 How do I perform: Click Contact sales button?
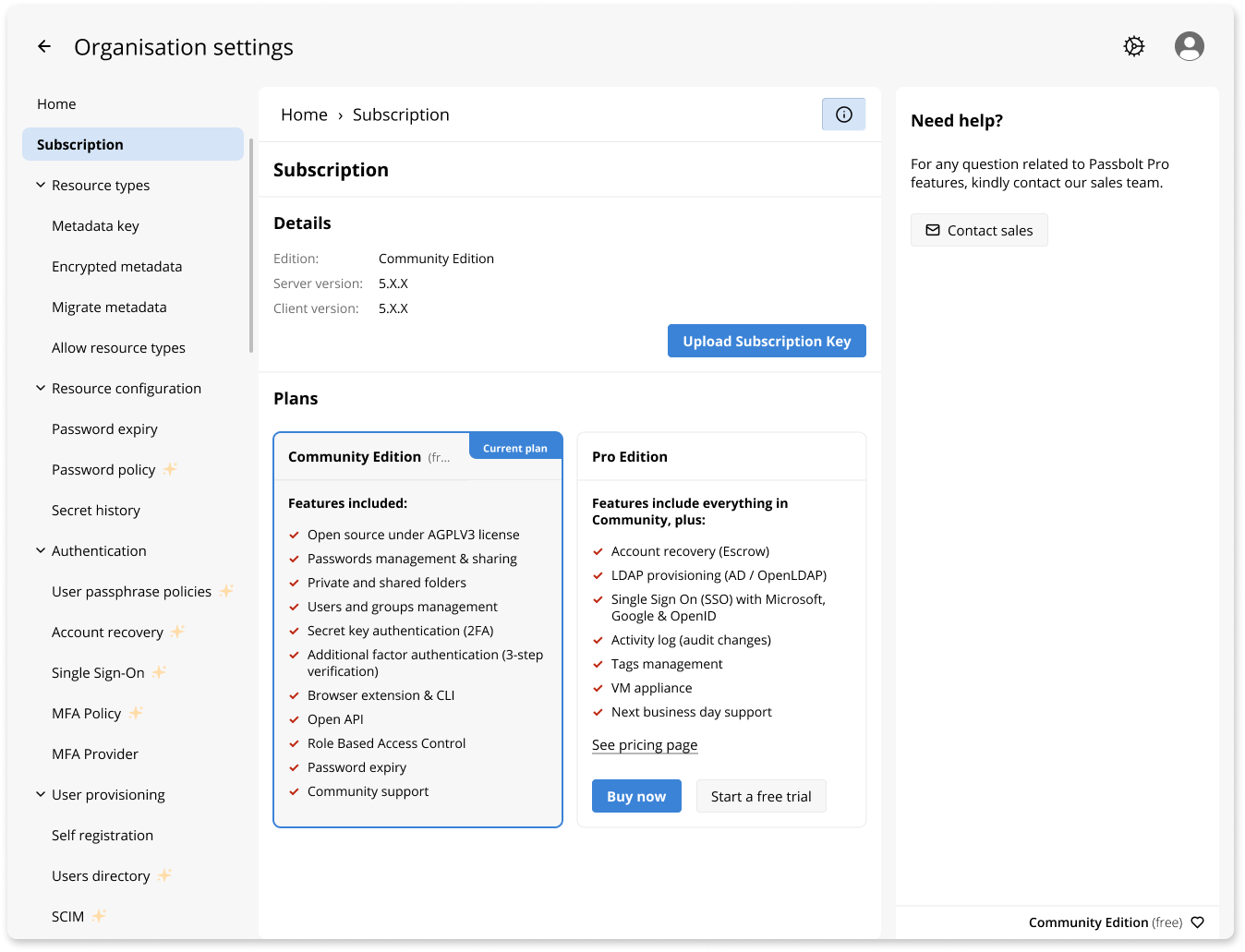click(x=979, y=230)
